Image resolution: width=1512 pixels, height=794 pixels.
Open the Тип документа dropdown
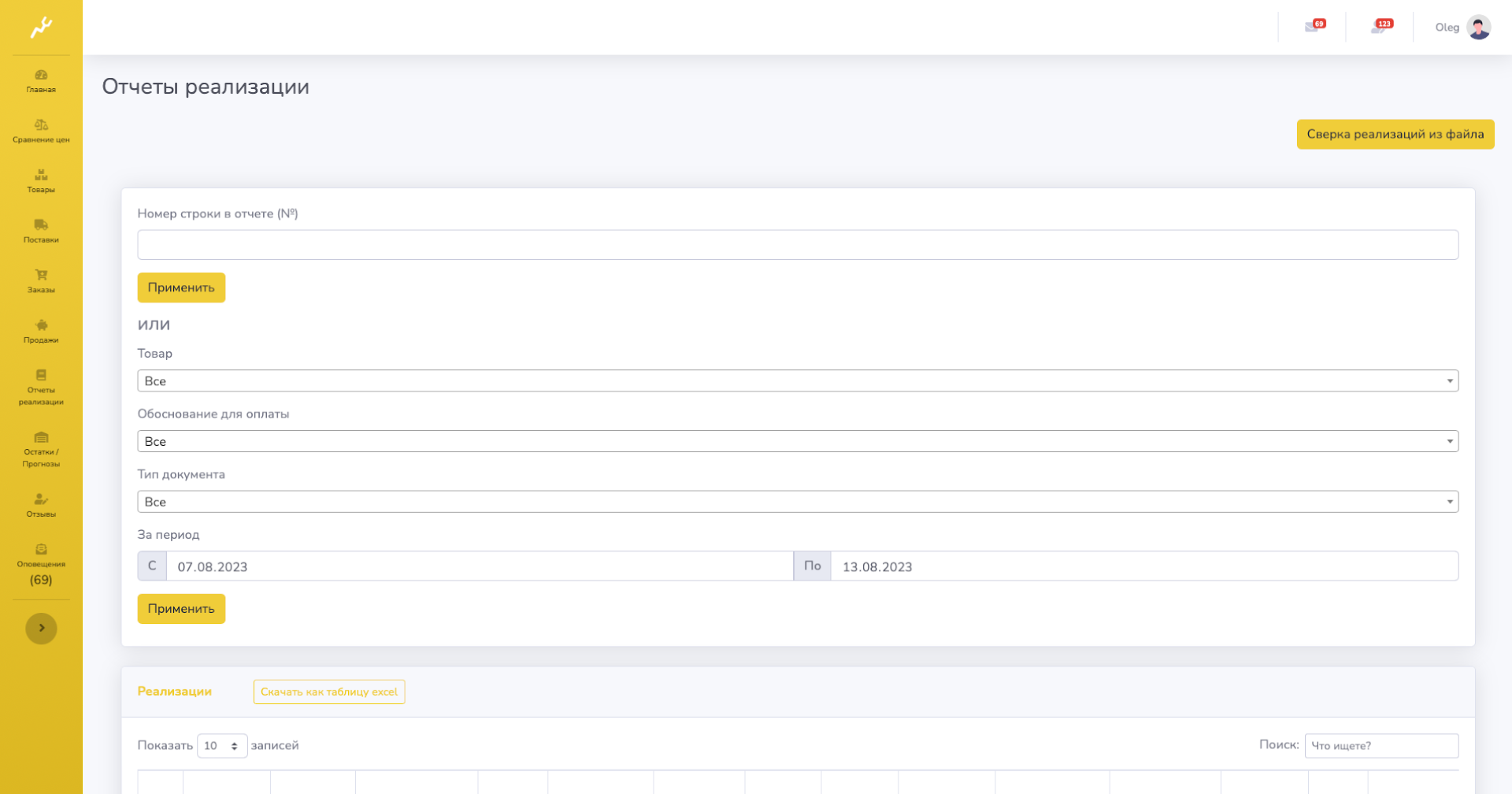tap(798, 502)
